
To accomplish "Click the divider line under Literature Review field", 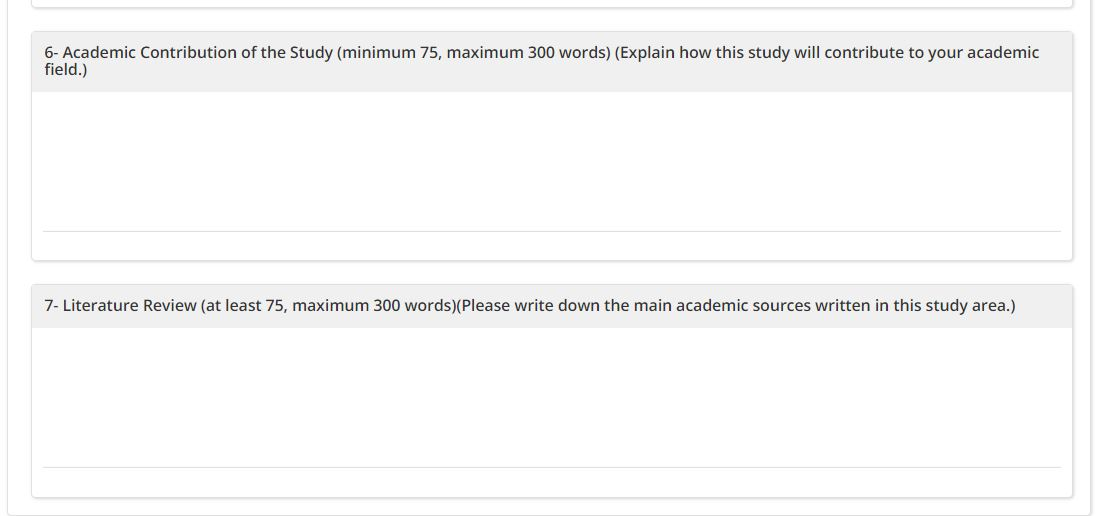I will [x=552, y=467].
